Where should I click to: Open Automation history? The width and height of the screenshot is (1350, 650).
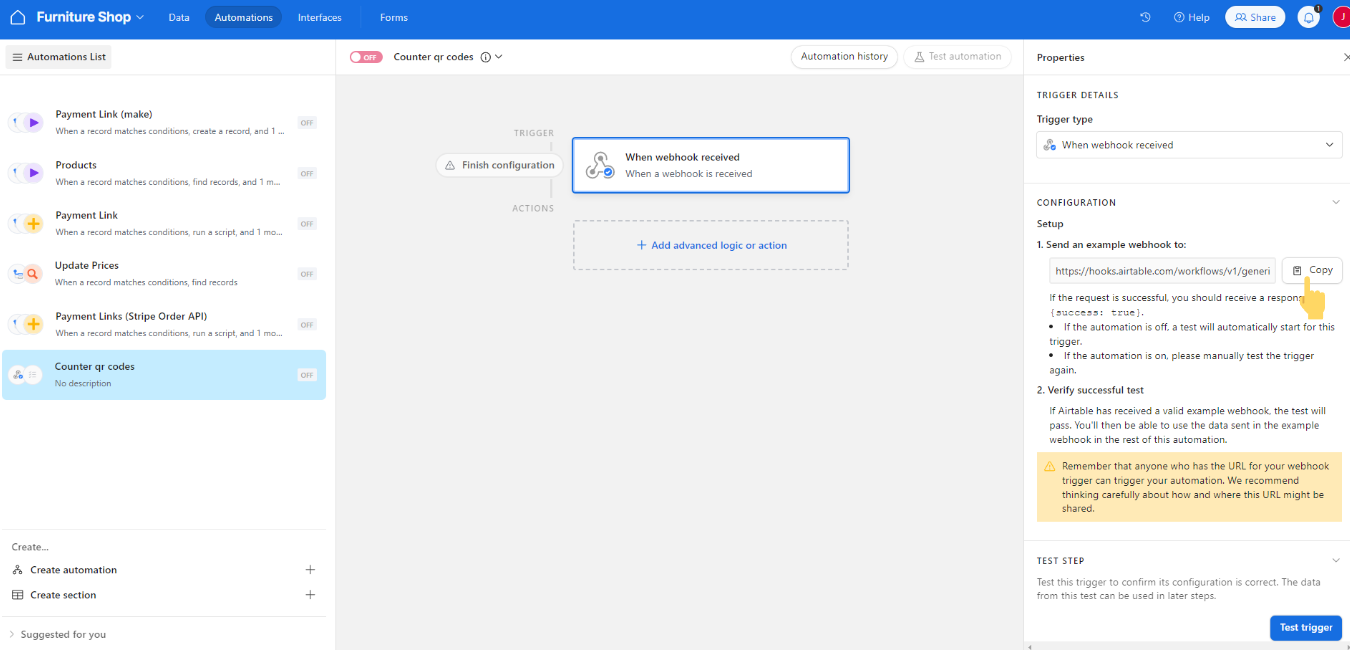click(844, 57)
